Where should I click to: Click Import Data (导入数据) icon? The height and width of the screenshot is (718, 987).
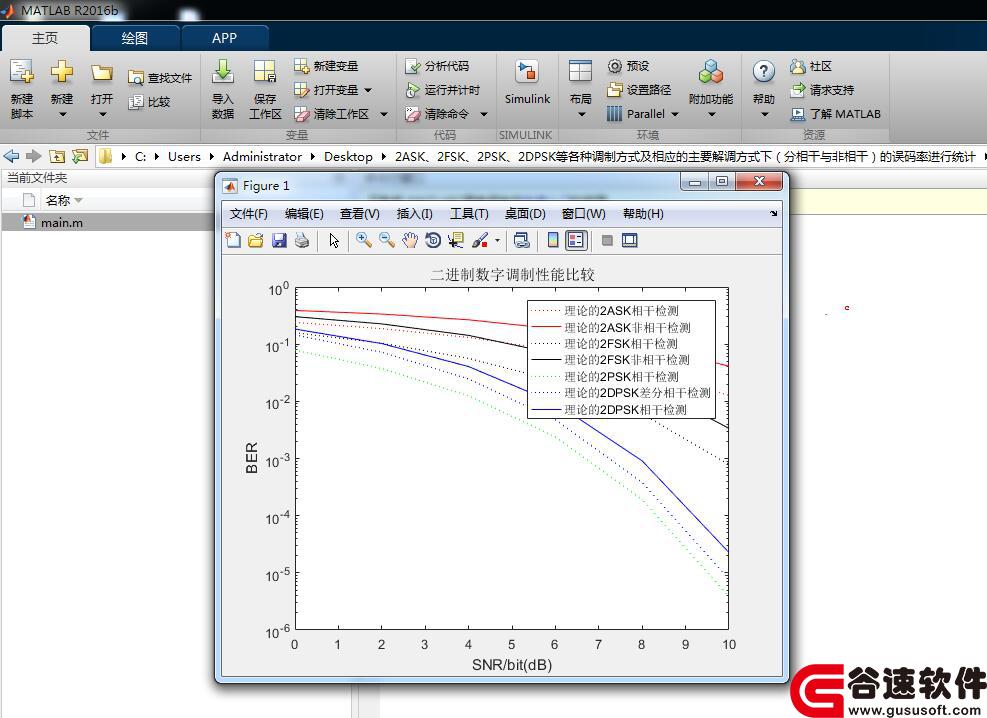(223, 72)
